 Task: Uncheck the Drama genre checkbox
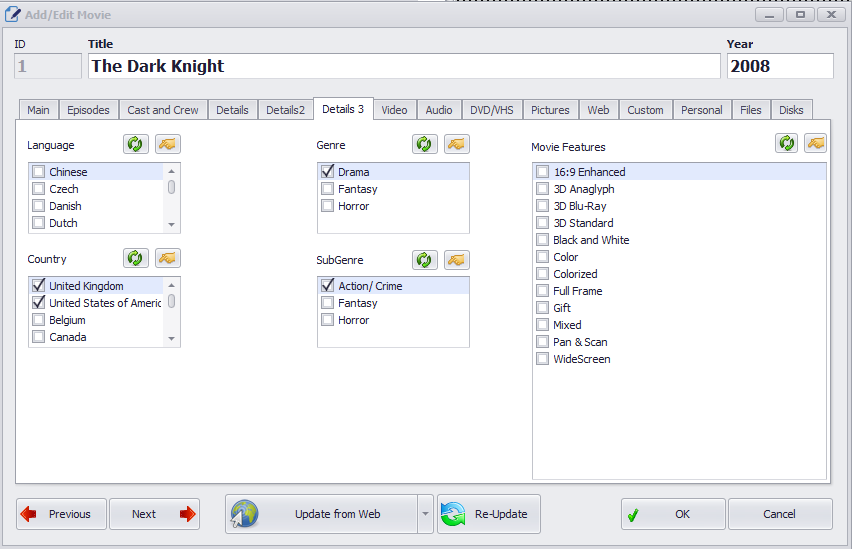[x=327, y=172]
